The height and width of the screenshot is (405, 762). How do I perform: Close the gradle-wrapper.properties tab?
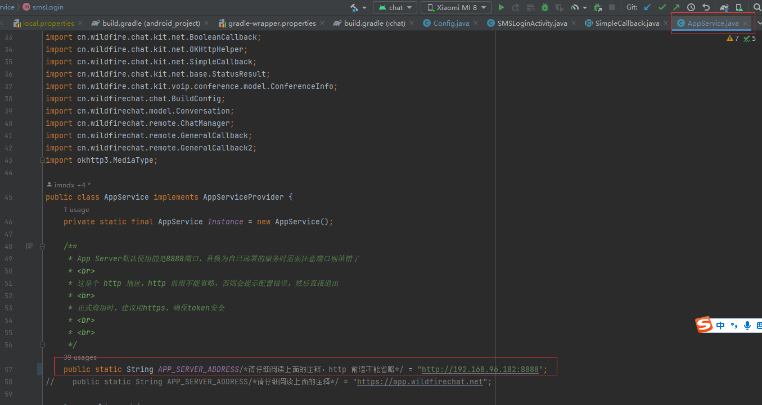[322, 23]
